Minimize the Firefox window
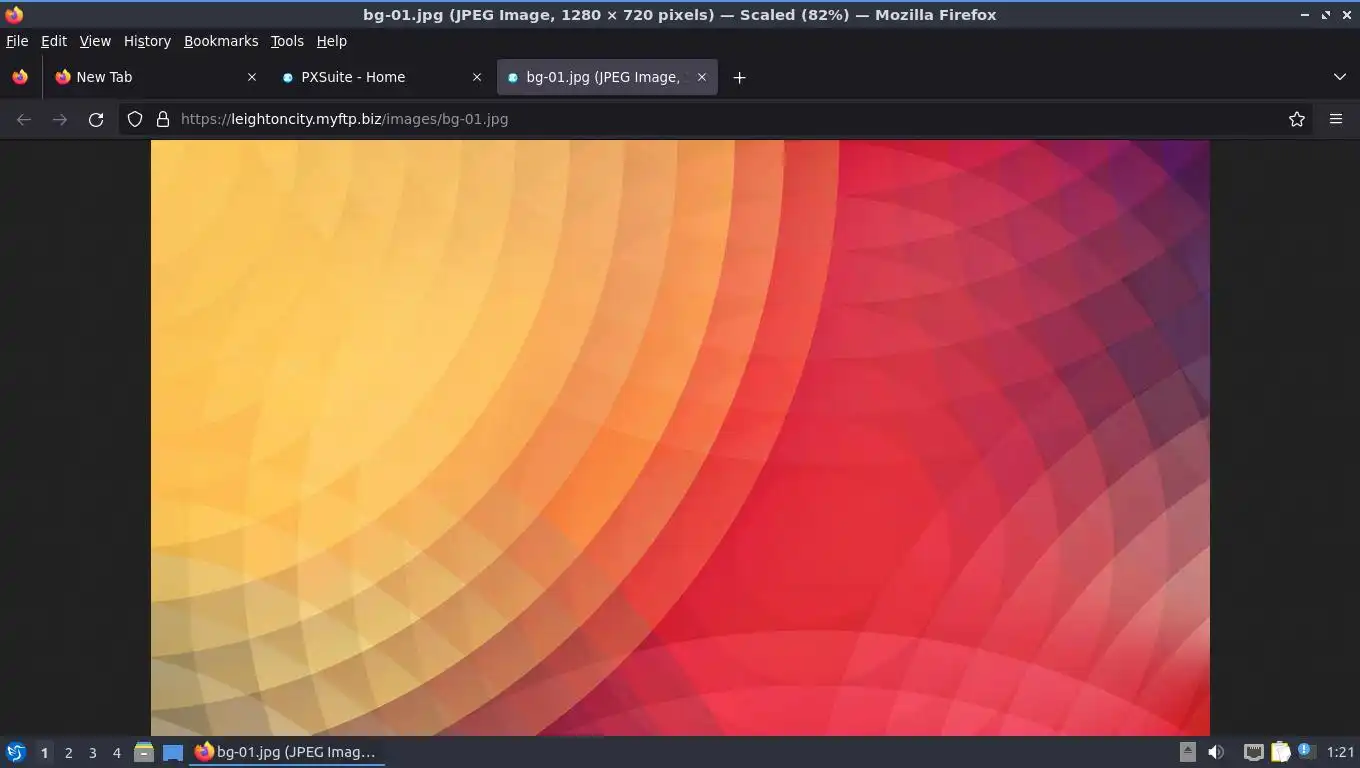 click(x=1304, y=15)
